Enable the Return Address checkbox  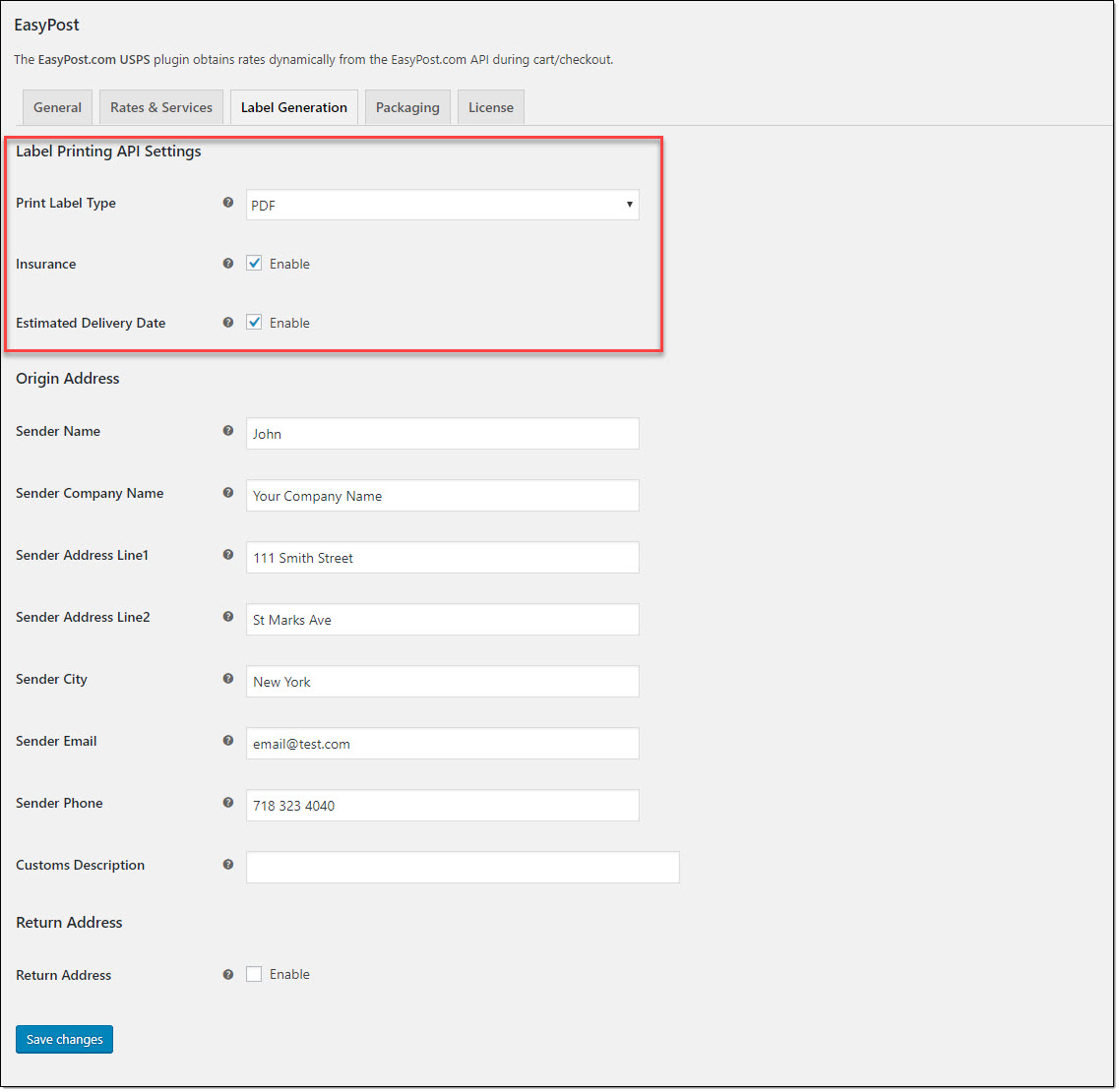coord(254,975)
